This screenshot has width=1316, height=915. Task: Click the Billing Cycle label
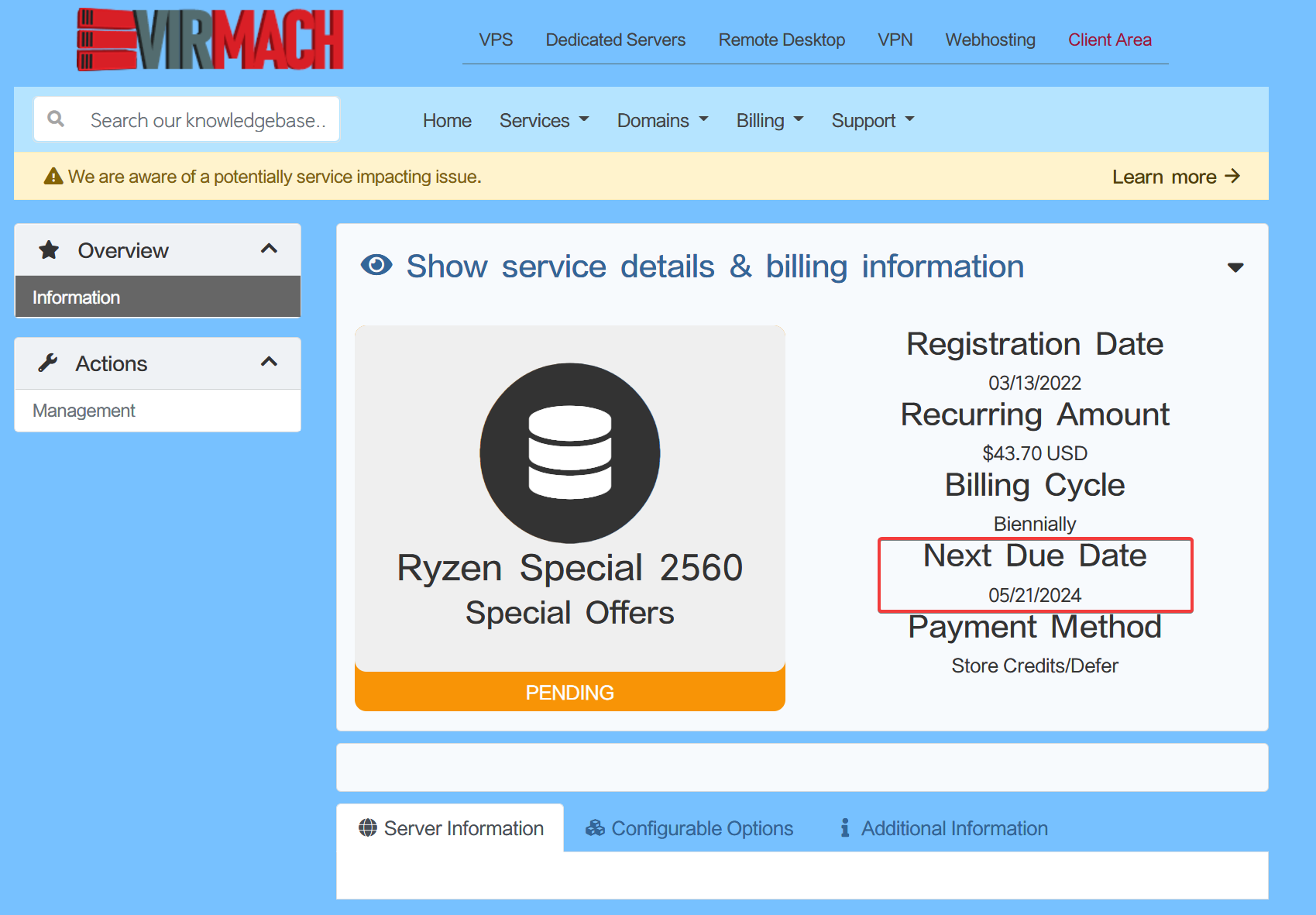tap(1035, 485)
